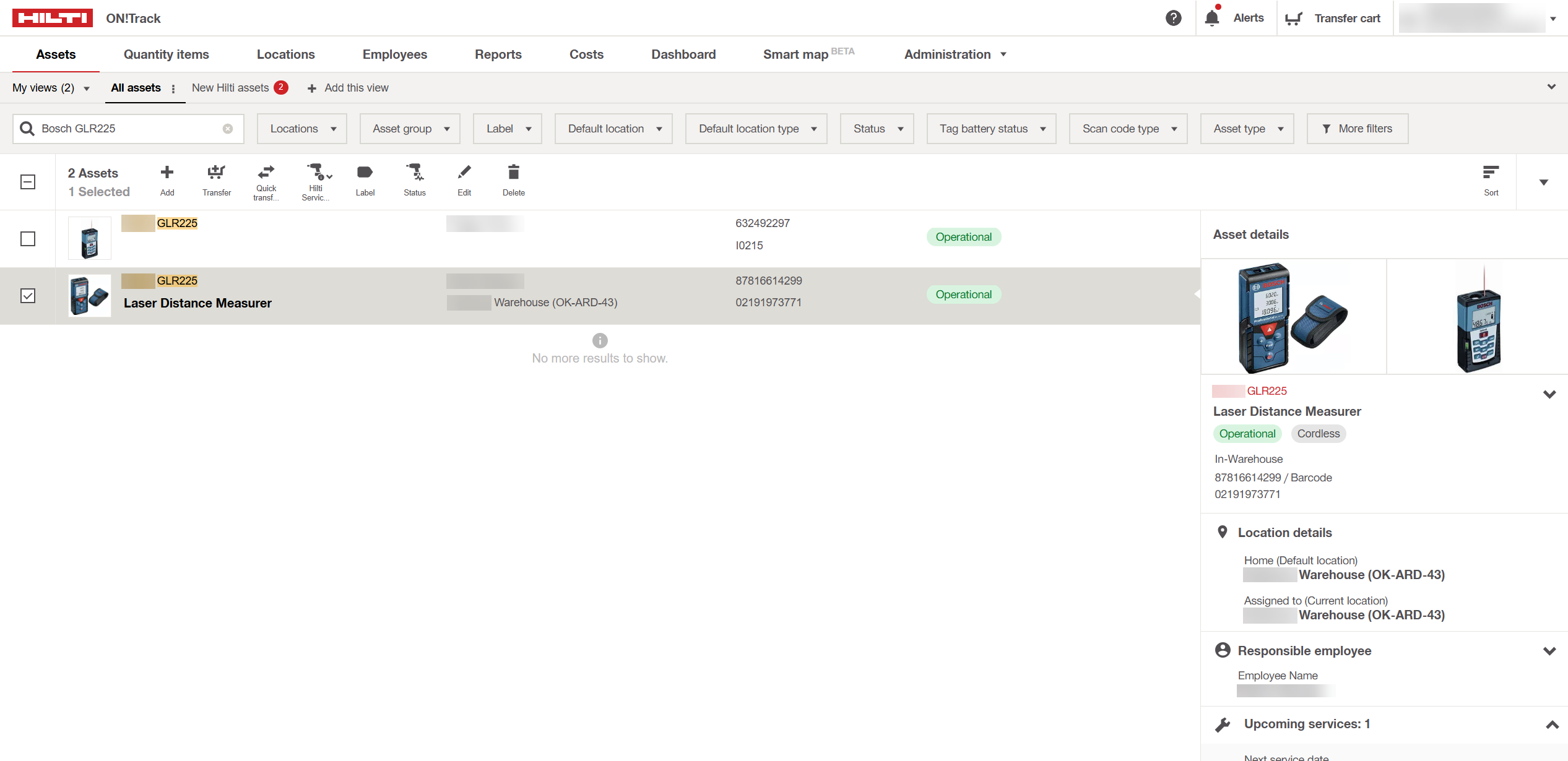Click Add this view

point(348,88)
